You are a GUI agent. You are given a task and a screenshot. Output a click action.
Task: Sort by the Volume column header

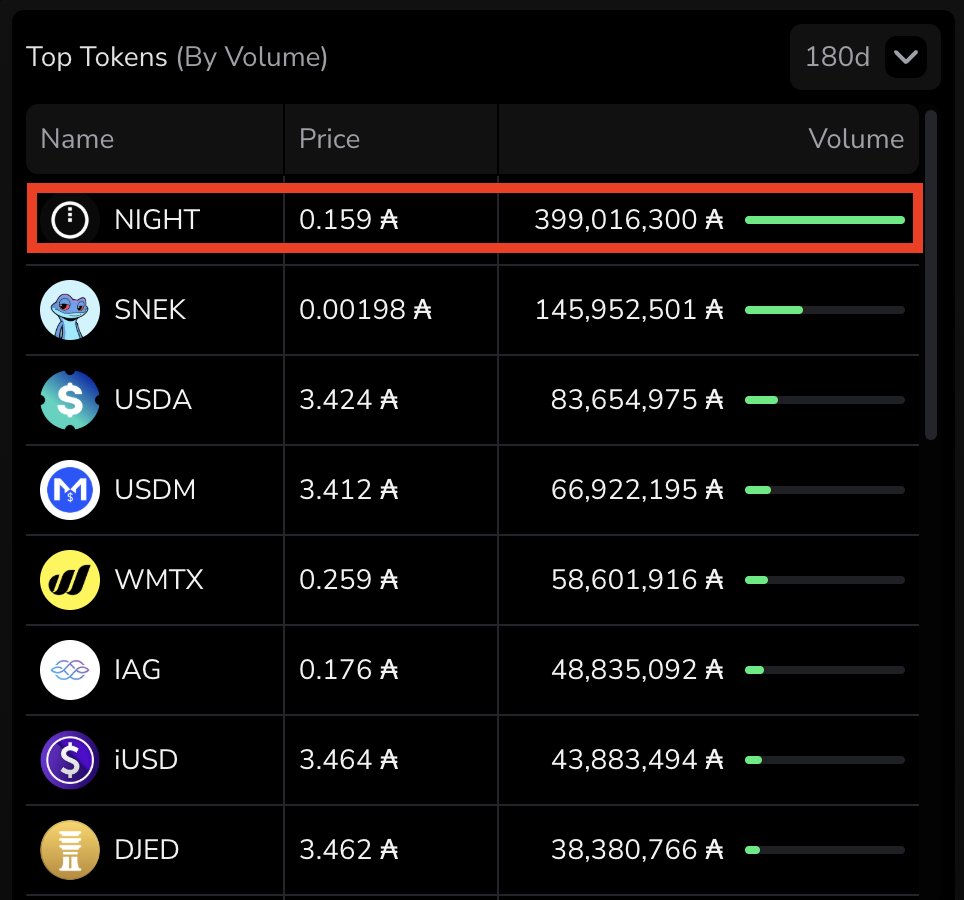coord(856,139)
